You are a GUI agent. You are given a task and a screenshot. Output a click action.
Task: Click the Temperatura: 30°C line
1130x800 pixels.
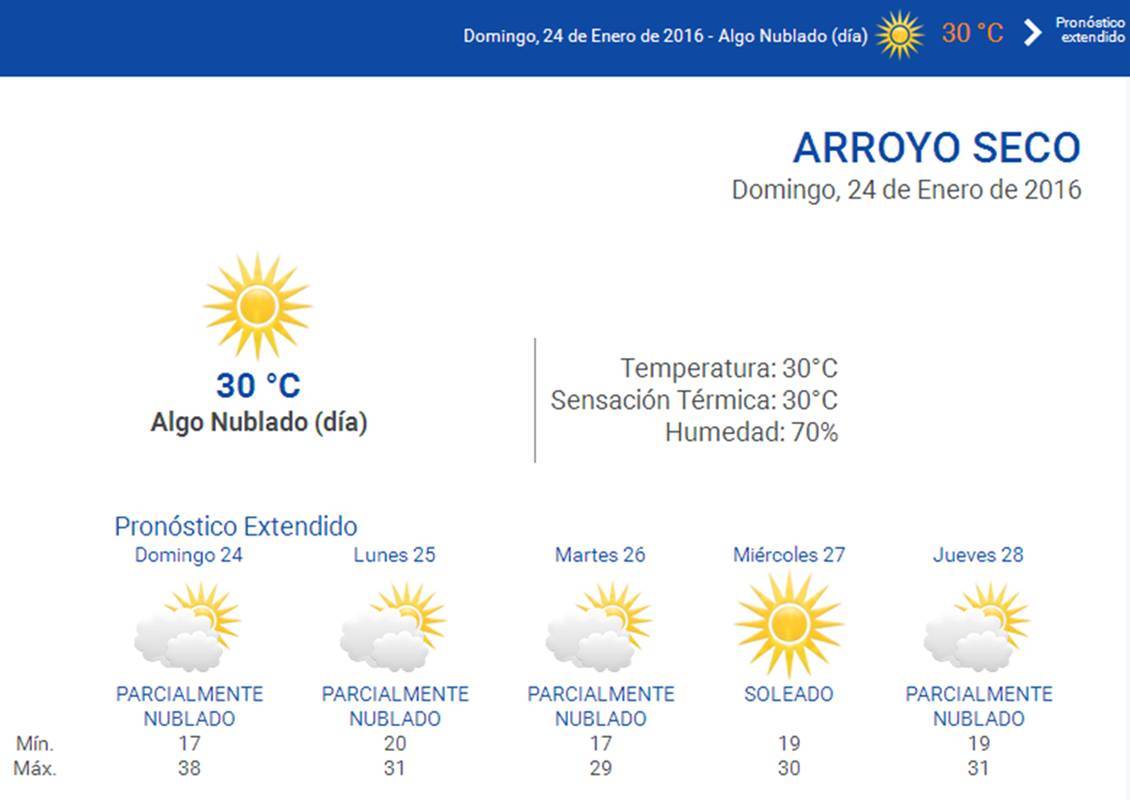pos(729,368)
